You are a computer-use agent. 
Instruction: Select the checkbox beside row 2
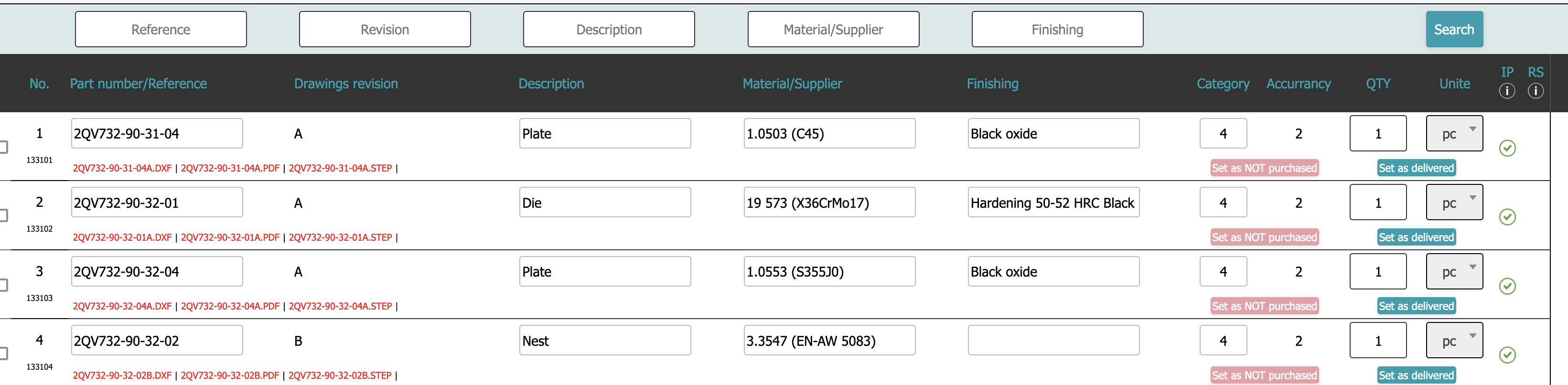(x=3, y=215)
